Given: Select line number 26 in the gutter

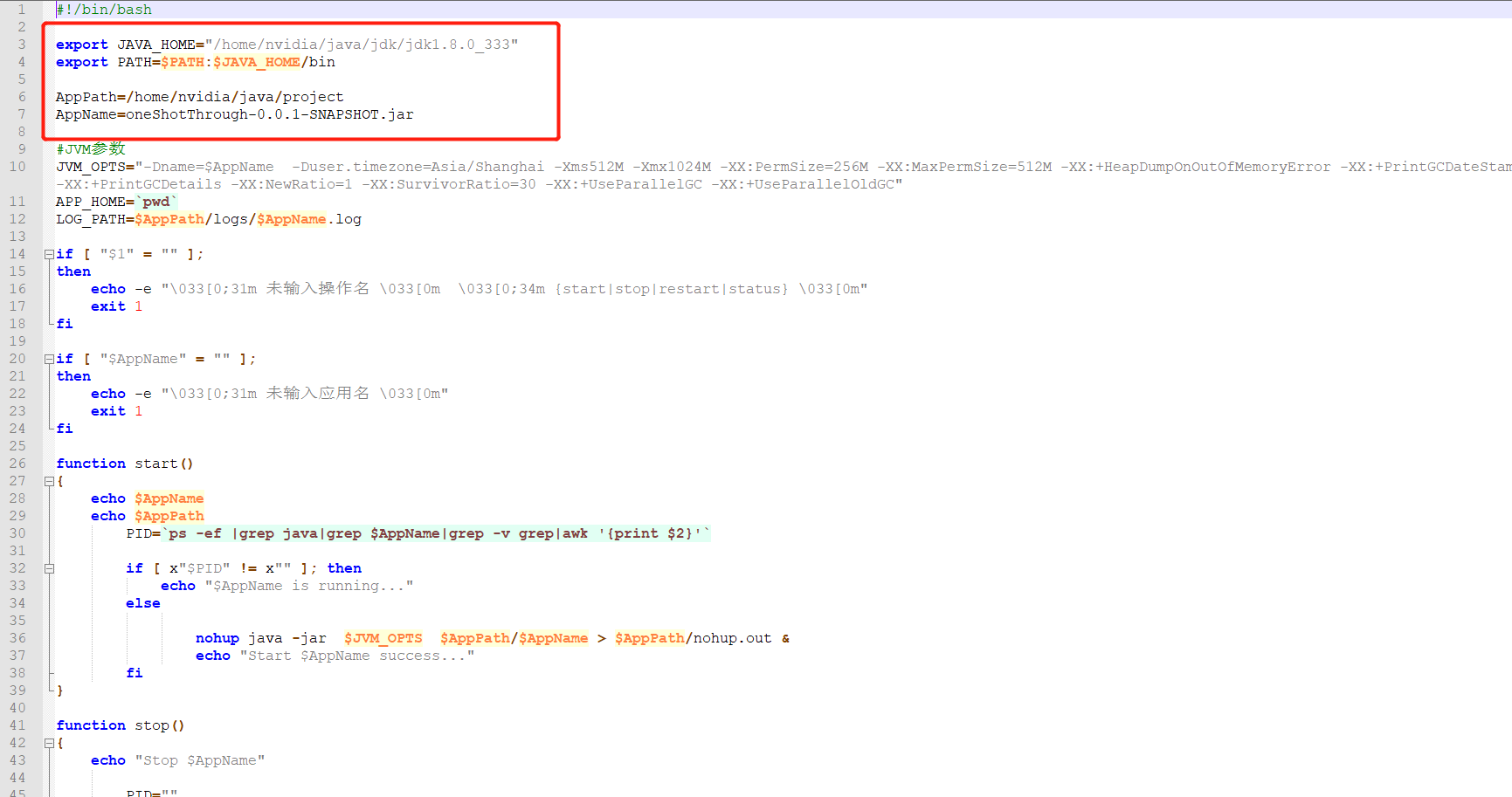Looking at the screenshot, I should [17, 464].
